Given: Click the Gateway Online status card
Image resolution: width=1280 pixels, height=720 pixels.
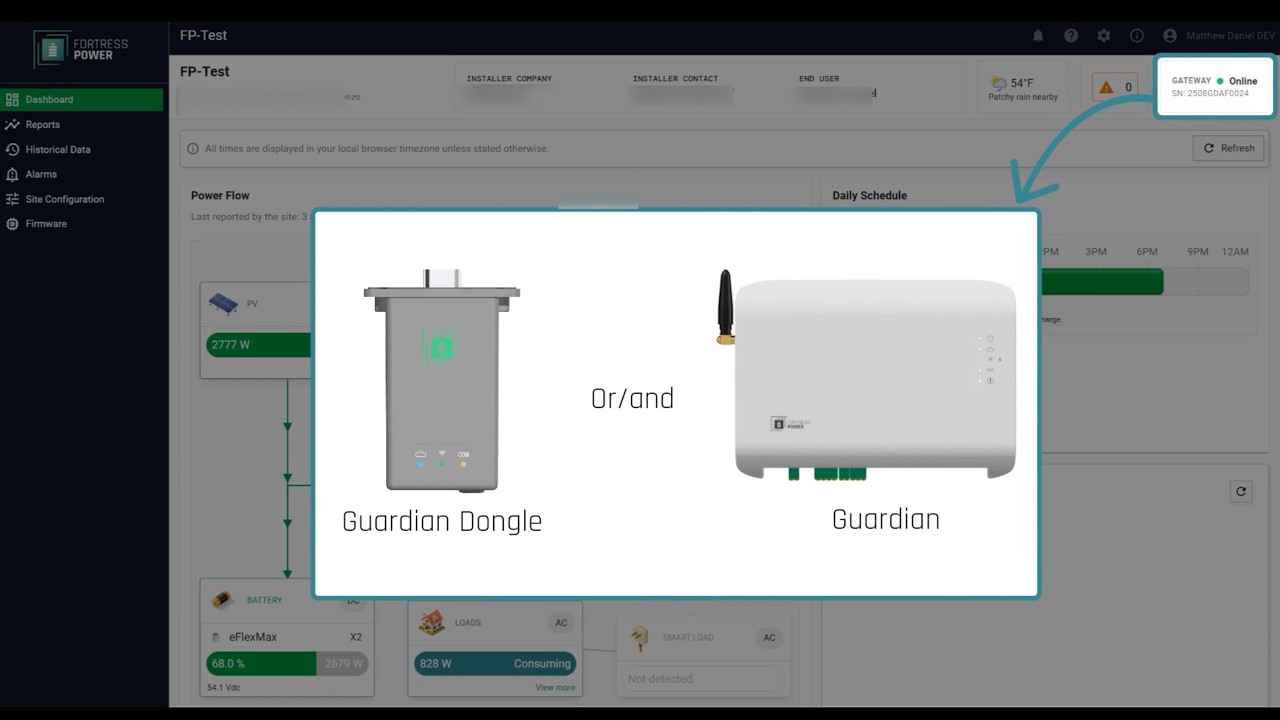Looking at the screenshot, I should tap(1215, 86).
